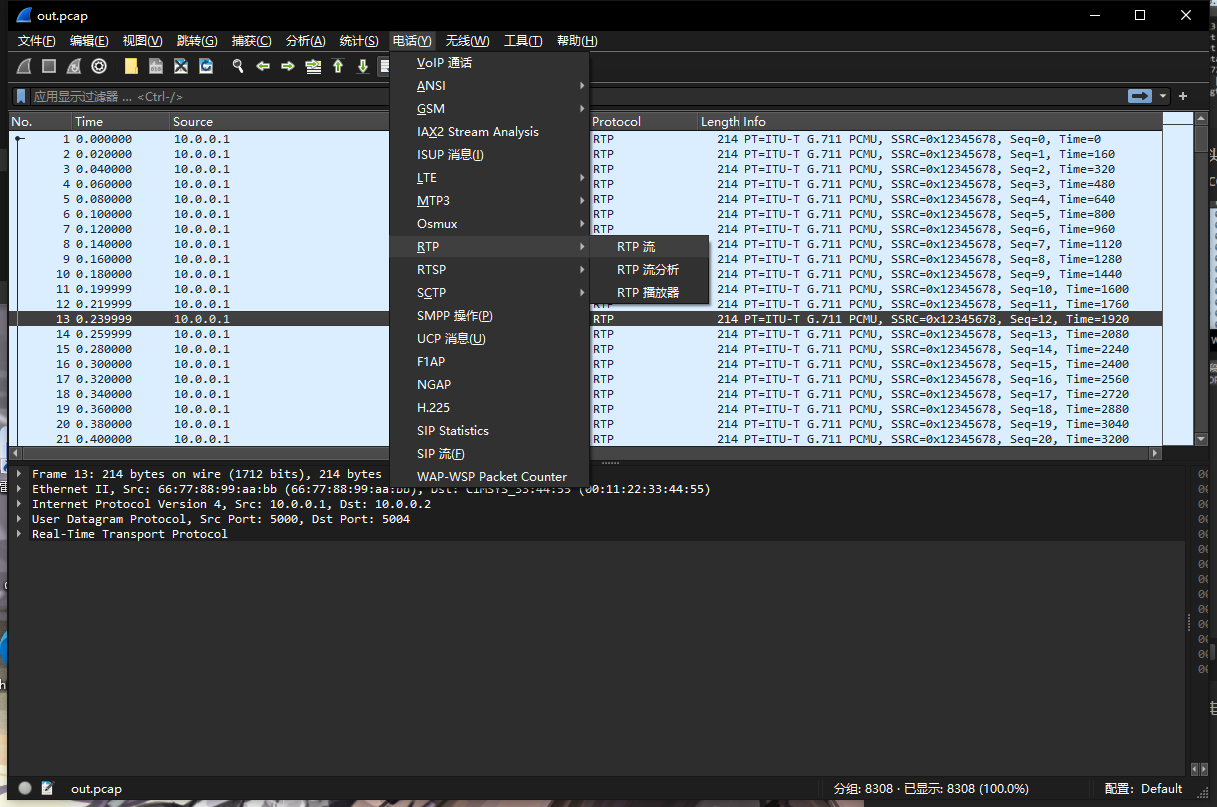Click the stop capture square icon
The height and width of the screenshot is (807, 1217).
[49, 66]
